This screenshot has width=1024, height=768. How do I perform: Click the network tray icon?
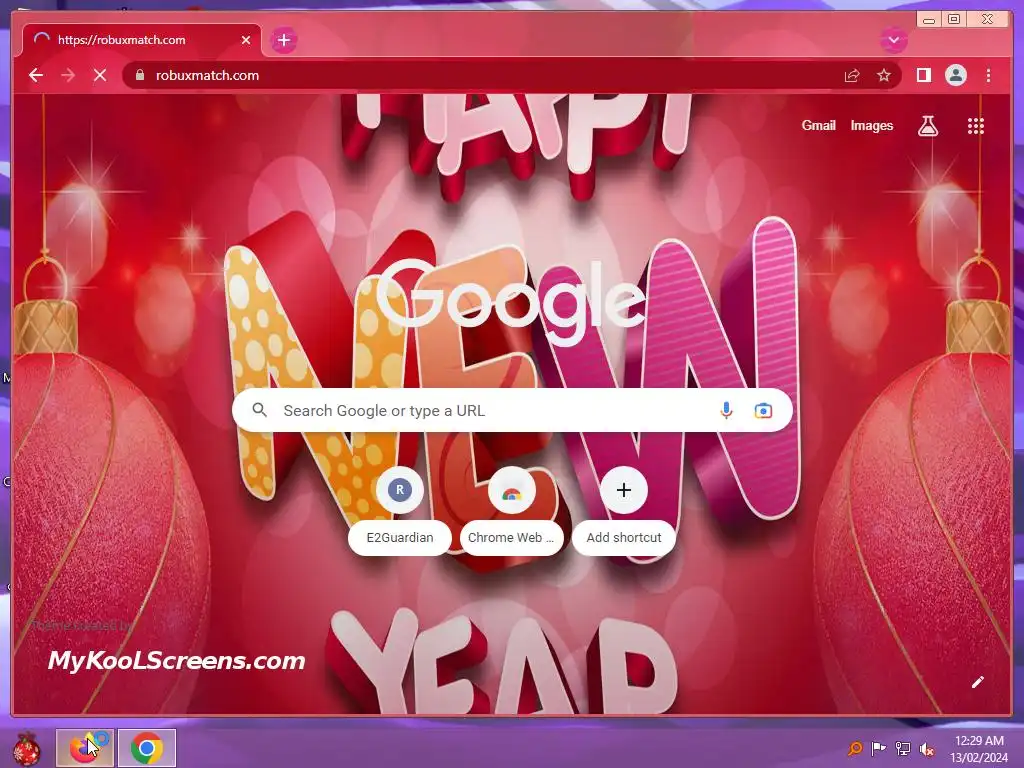(x=903, y=748)
